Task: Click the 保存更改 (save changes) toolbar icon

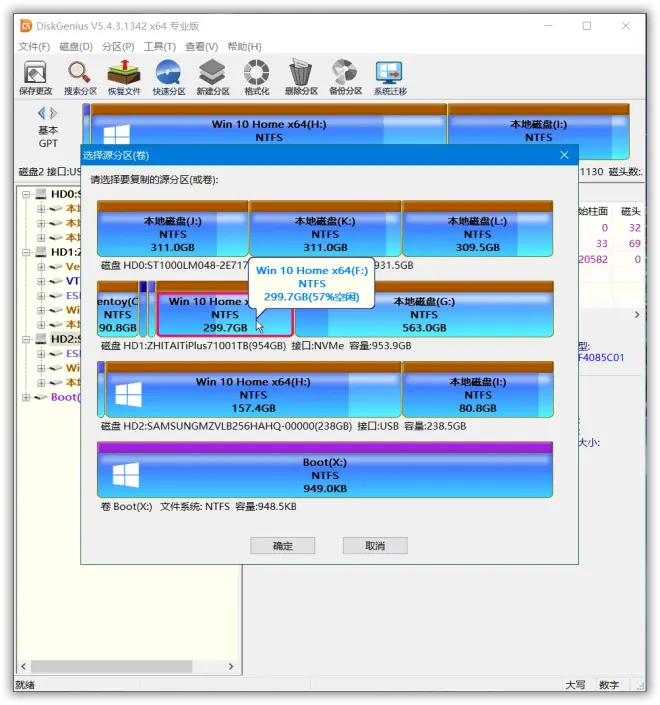Action: (36, 78)
